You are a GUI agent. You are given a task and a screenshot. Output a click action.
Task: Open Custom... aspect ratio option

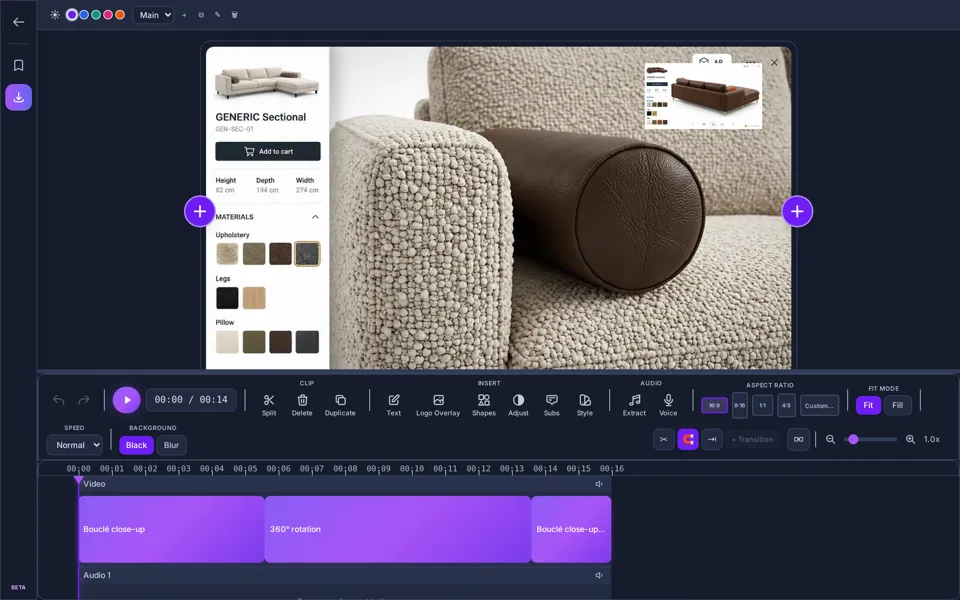819,405
